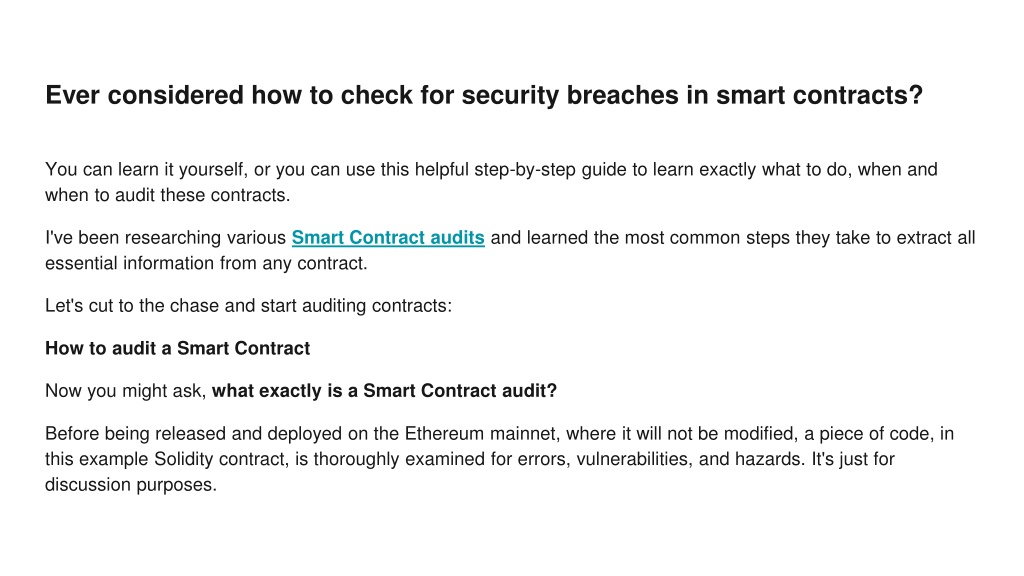Click the words 'Ethereum mainnet' in the last paragraph

[482, 434]
